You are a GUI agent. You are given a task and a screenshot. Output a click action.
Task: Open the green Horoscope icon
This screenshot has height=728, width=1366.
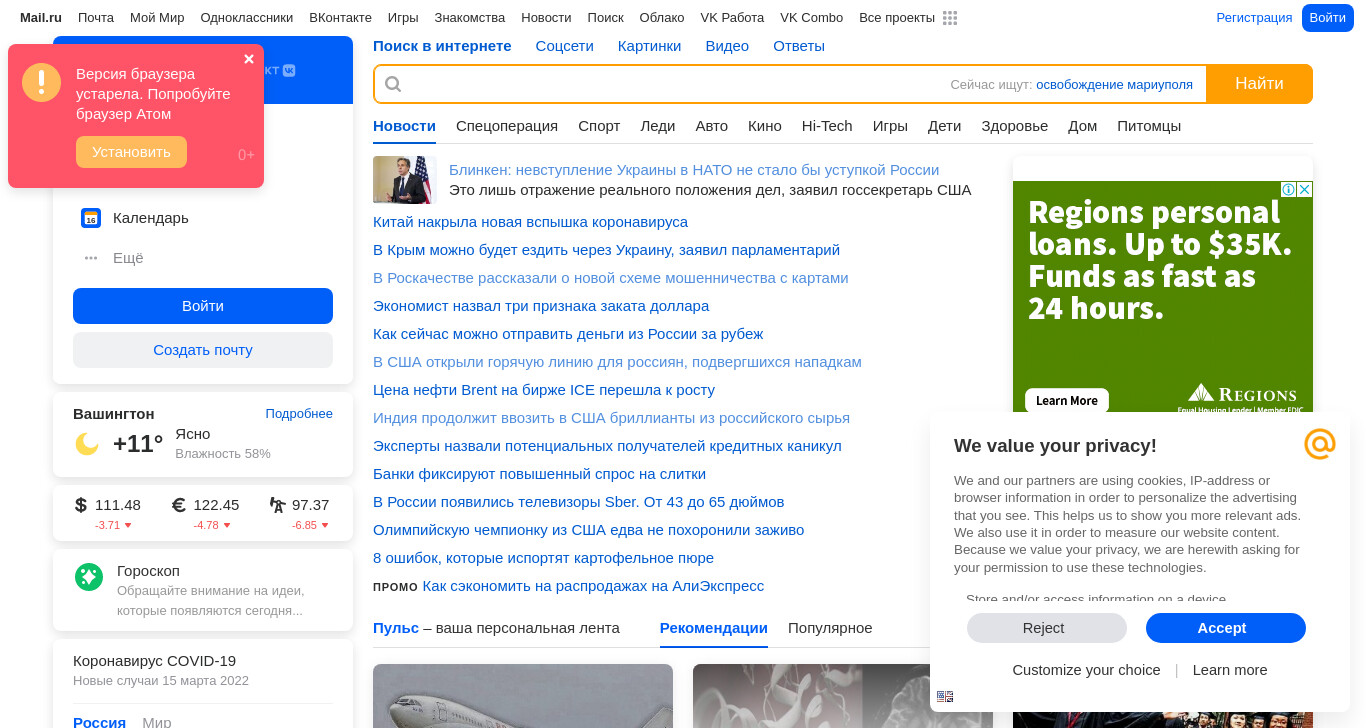click(x=89, y=577)
